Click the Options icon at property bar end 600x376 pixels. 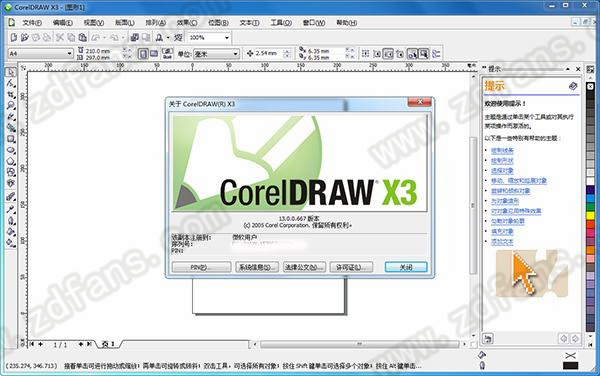436,54
